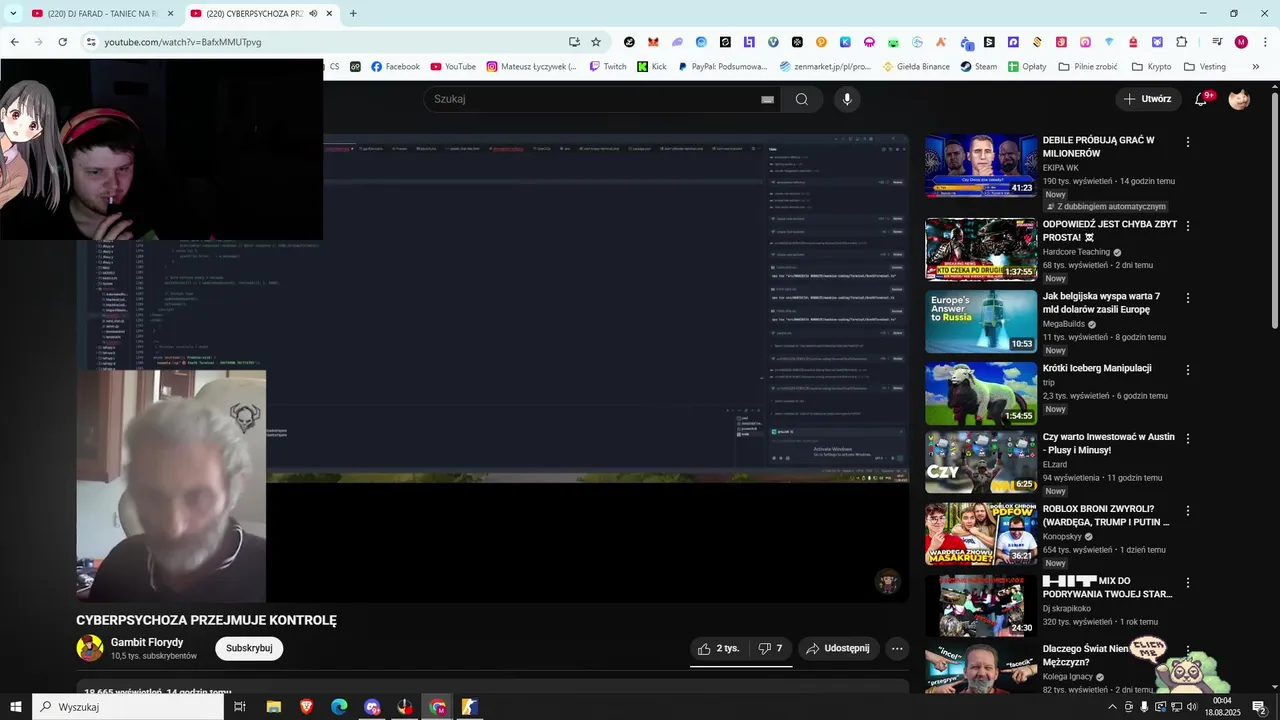Dislike the video with thumbs down
This screenshot has height=720, width=1280.
click(x=771, y=648)
